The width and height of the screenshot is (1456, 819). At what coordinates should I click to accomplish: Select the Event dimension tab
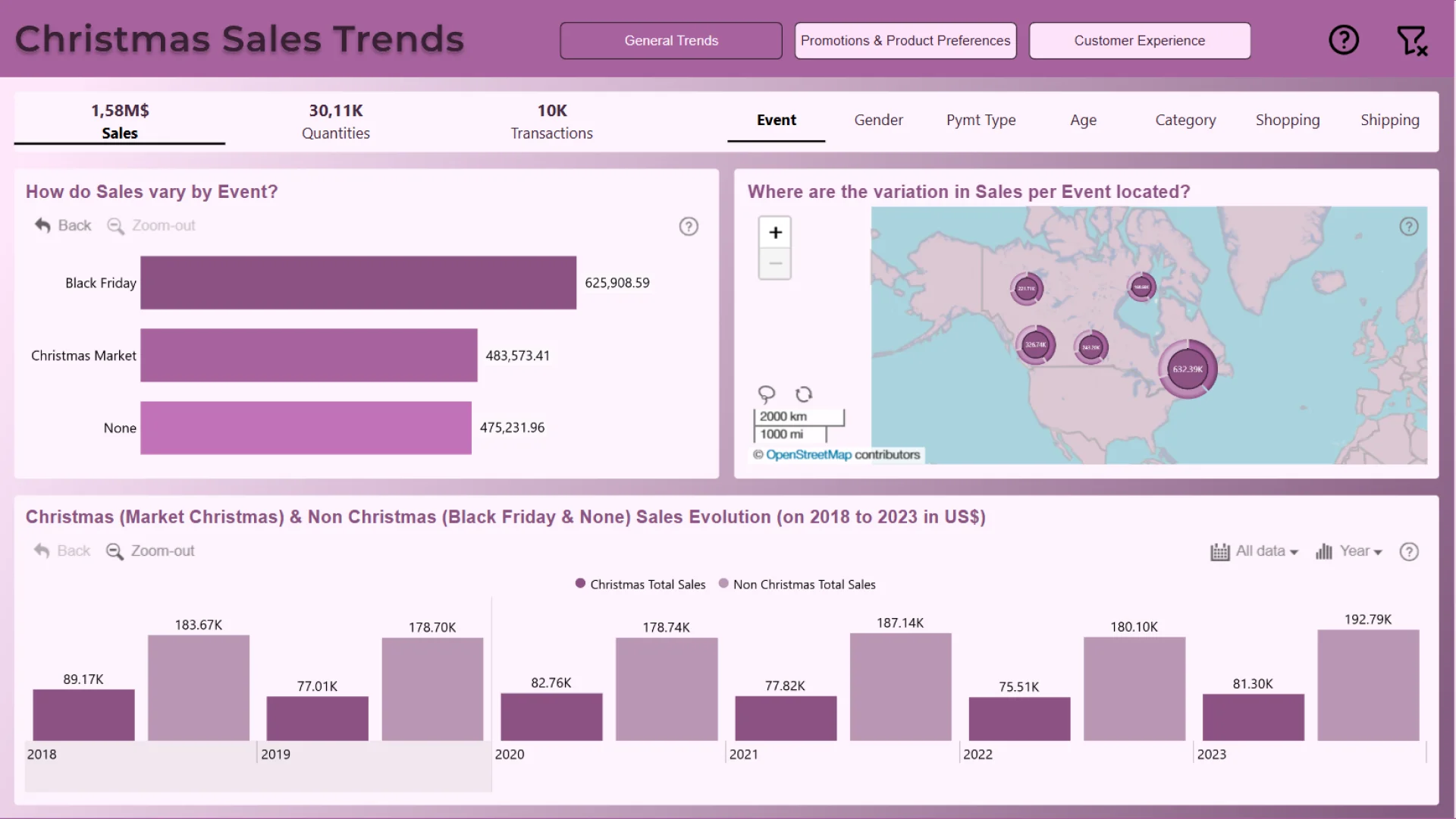(777, 120)
